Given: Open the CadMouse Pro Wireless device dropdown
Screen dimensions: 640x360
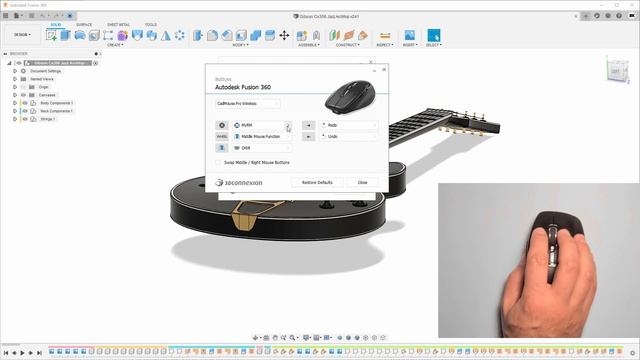Looking at the screenshot, I should click(x=247, y=104).
